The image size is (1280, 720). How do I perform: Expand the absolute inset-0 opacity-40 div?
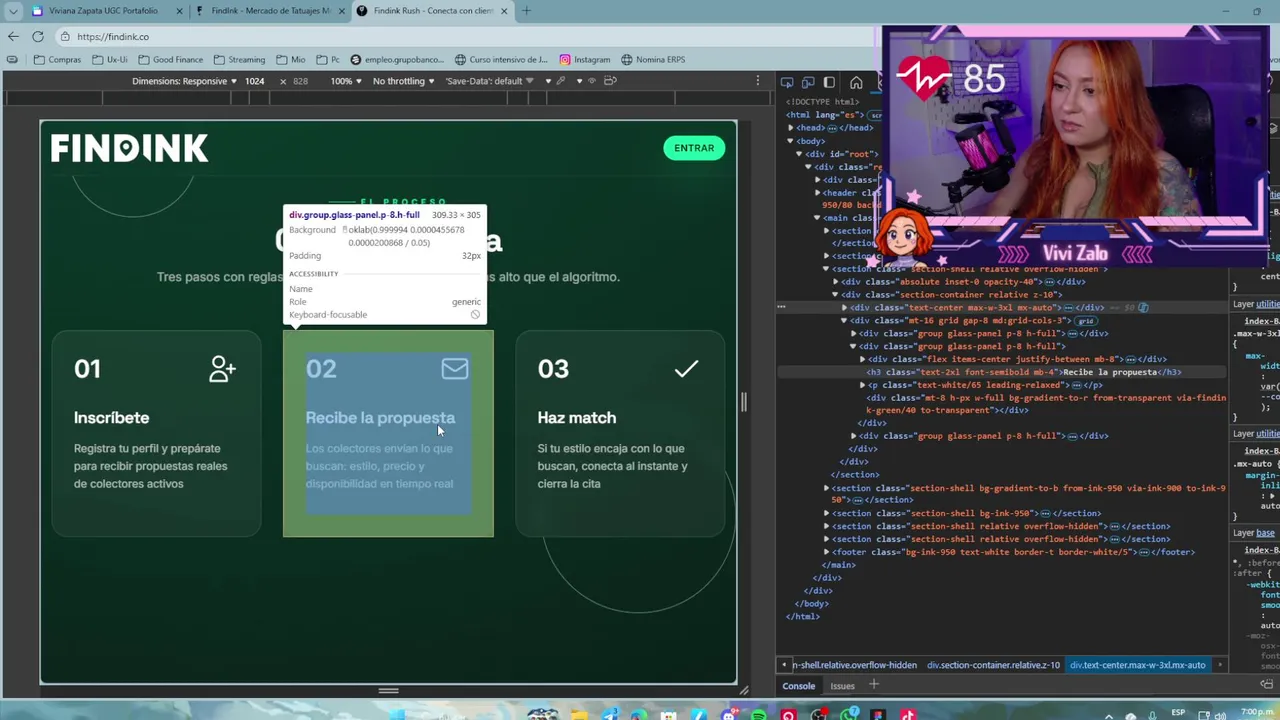click(836, 282)
